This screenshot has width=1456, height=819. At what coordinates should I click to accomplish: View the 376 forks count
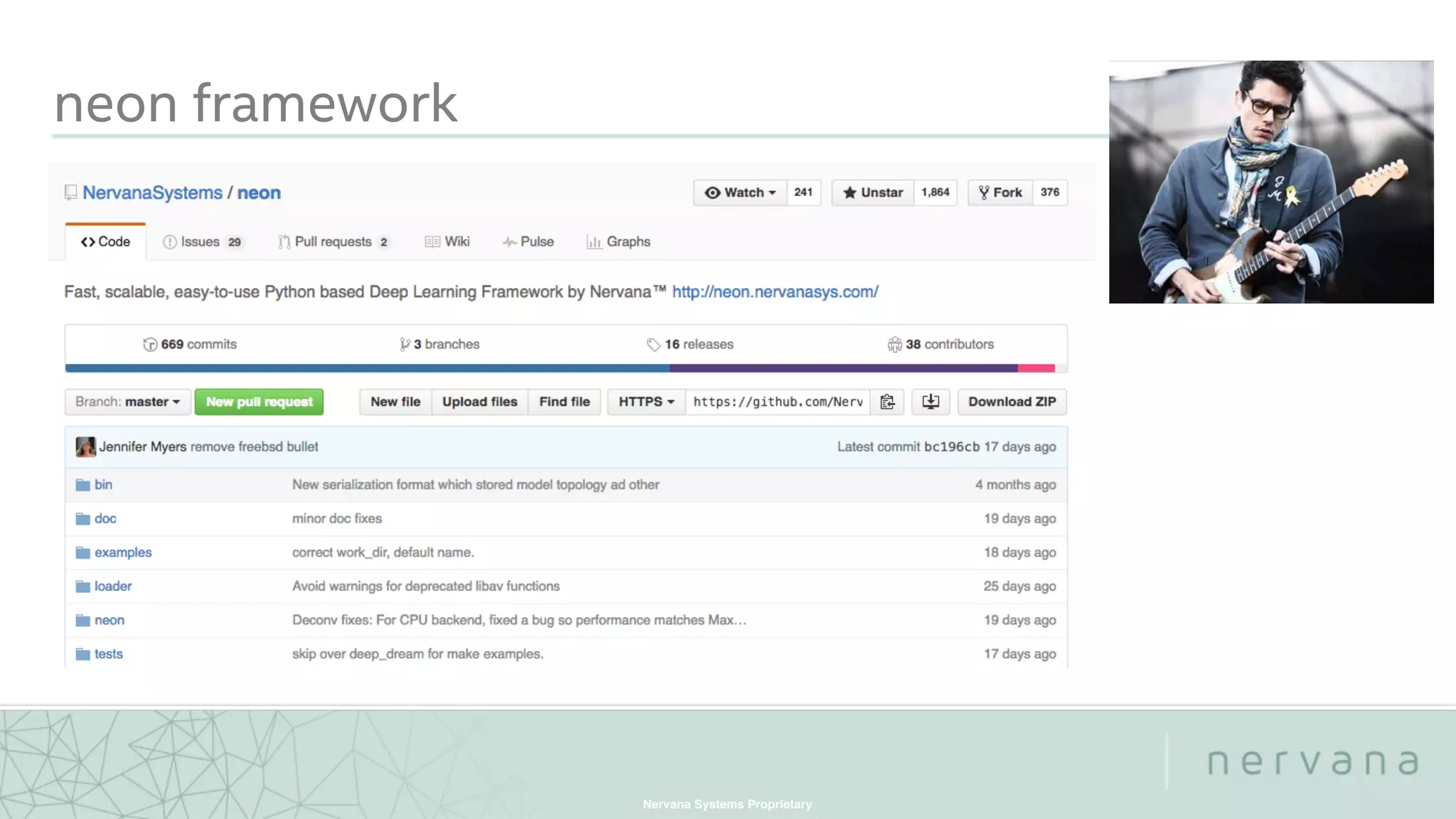pos(1050,193)
